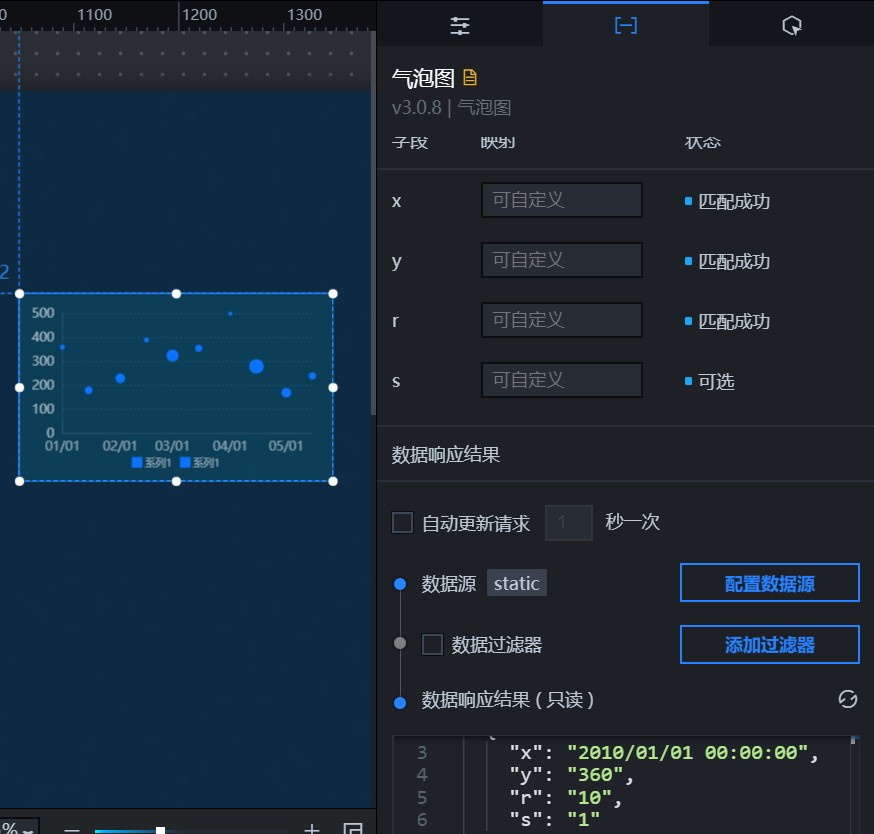Viewport: 874px width, 834px height.
Task: Refresh the data response result
Action: click(x=847, y=699)
